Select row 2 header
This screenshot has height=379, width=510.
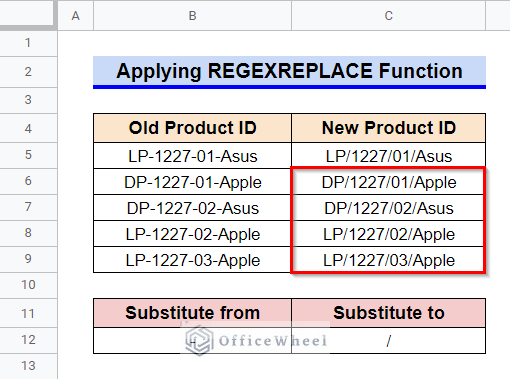click(x=28, y=72)
